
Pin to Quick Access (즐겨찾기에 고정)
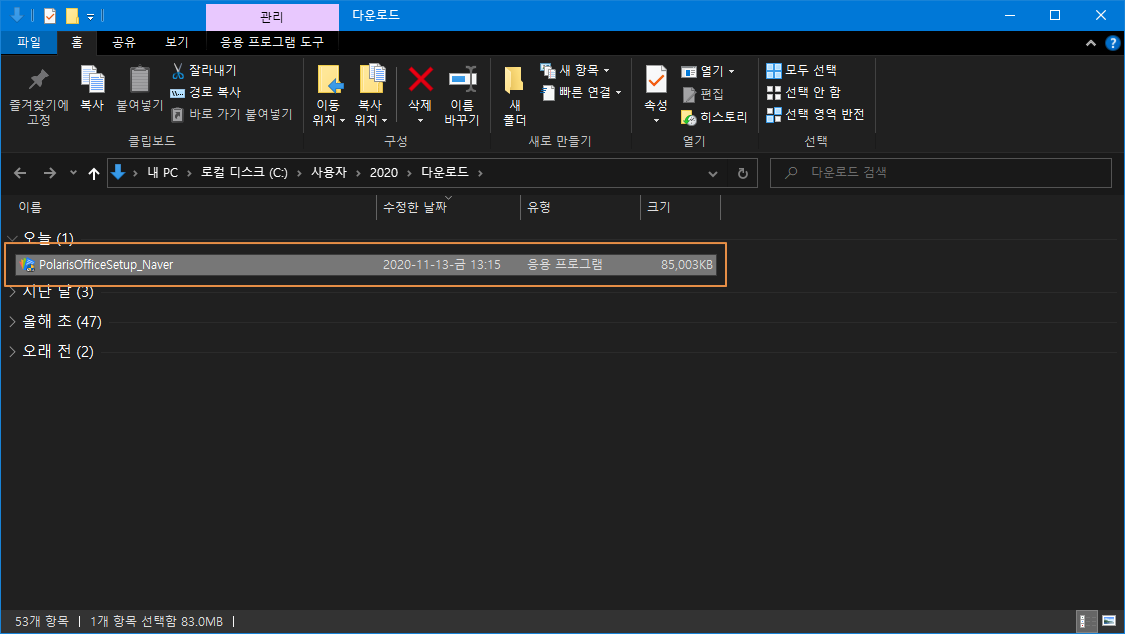pyautogui.click(x=39, y=96)
